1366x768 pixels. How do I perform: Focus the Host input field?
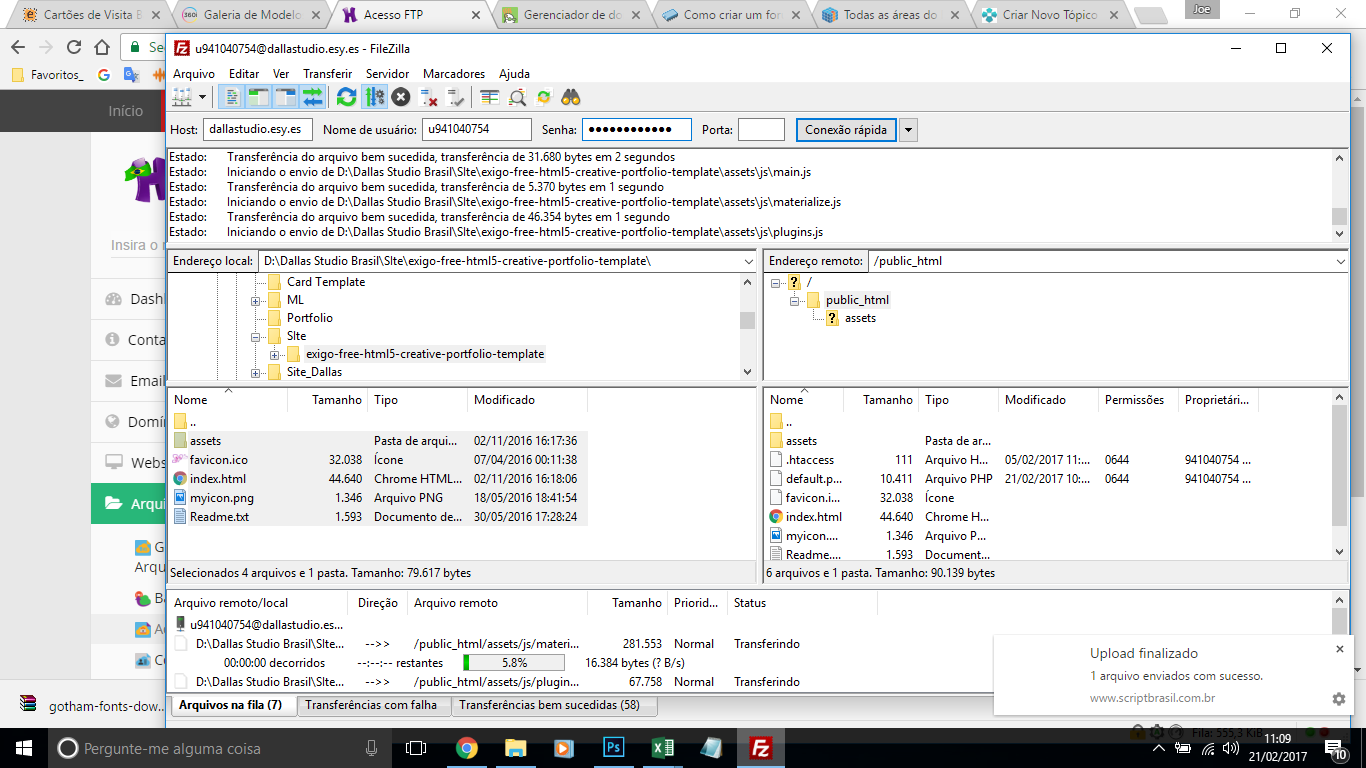click(258, 129)
